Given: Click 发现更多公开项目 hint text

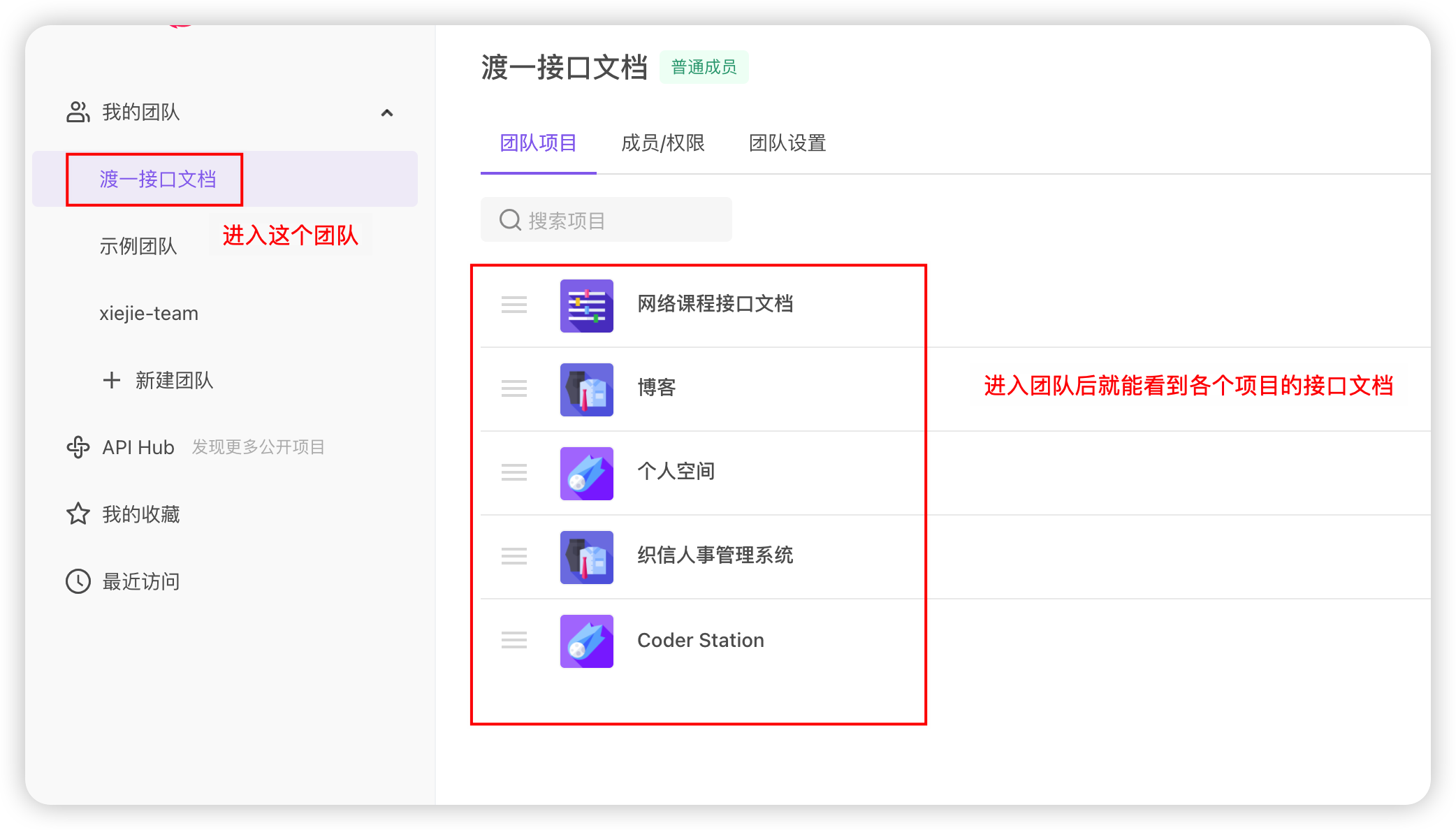Looking at the screenshot, I should point(259,447).
